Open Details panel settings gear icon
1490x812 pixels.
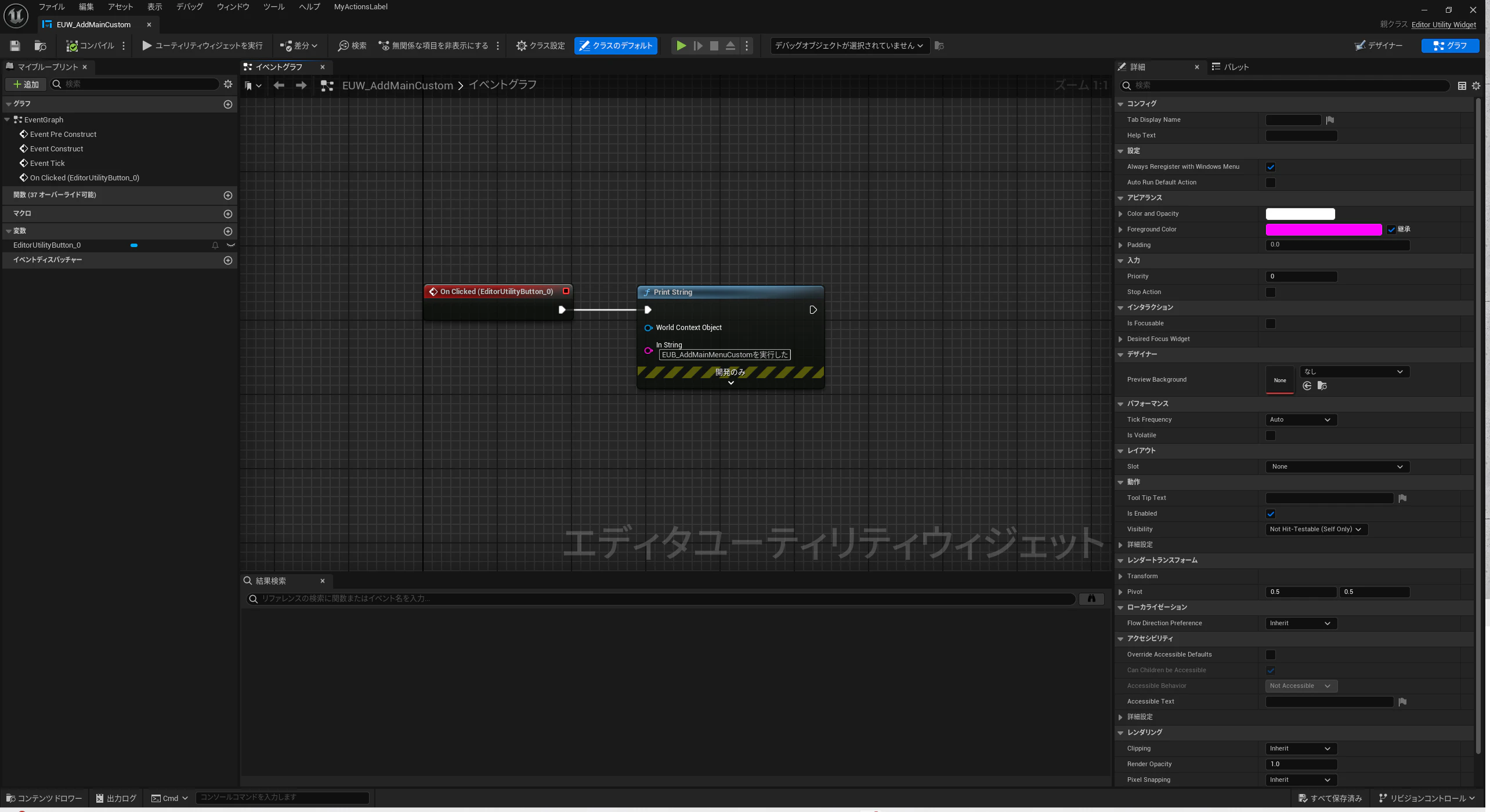pos(1476,86)
